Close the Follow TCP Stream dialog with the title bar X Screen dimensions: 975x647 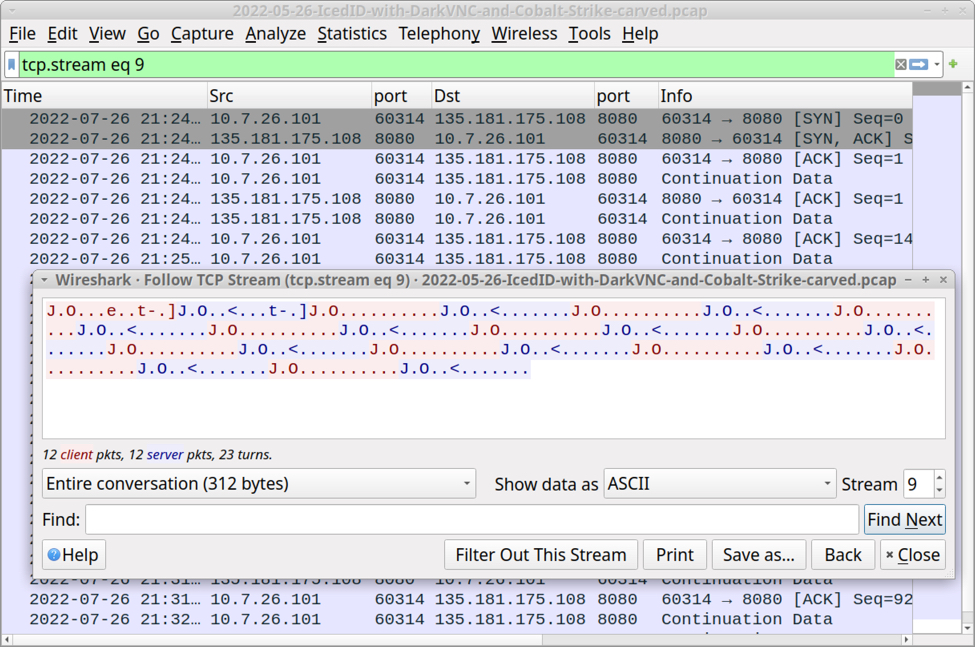(x=943, y=280)
